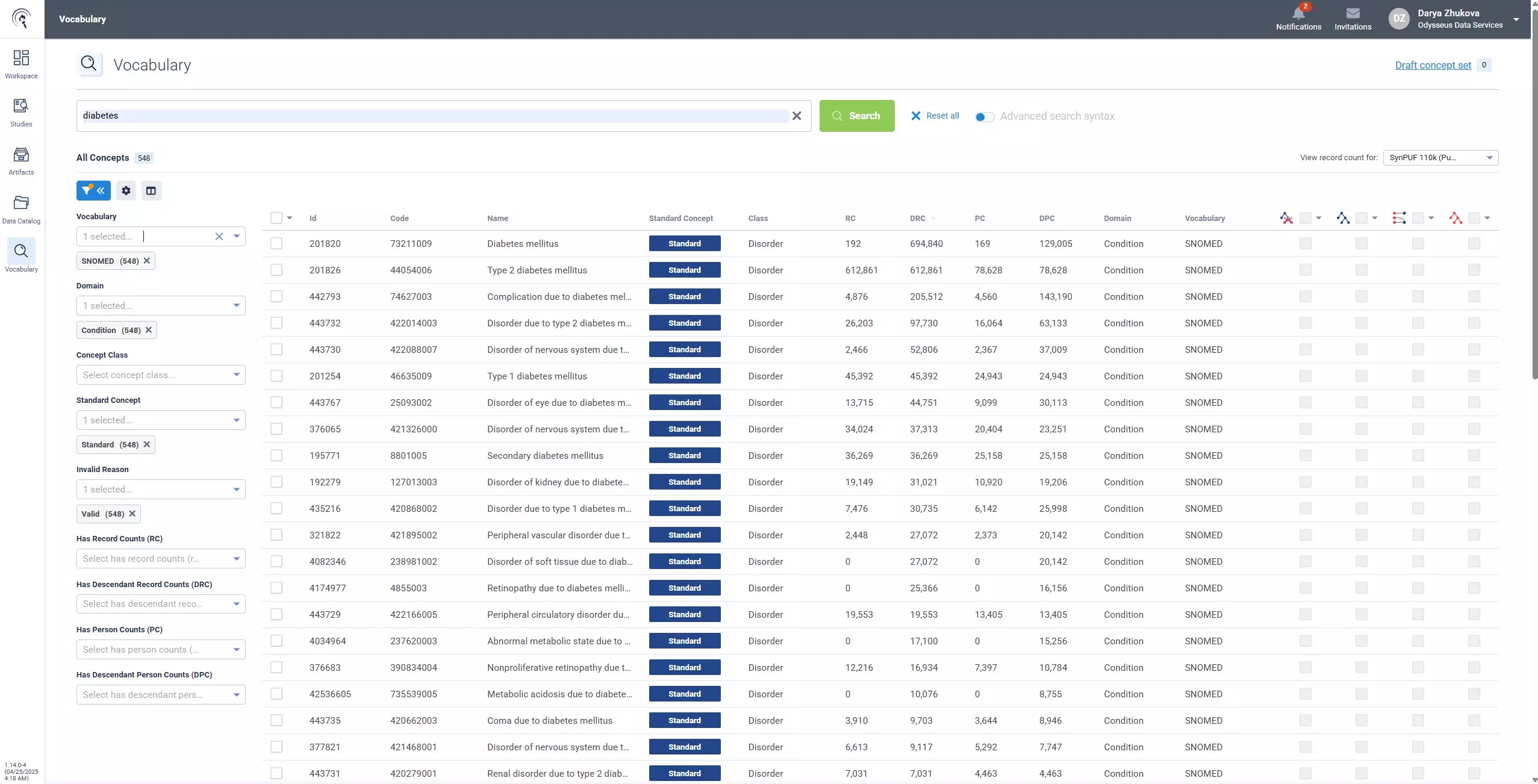This screenshot has height=784, width=1538.
Task: Open the Draft concept set link
Action: 1433,65
